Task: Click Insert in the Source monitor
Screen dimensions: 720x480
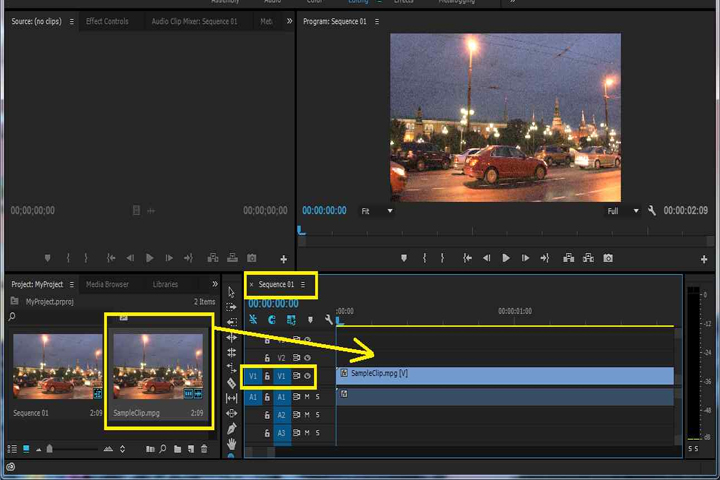Action: (x=213, y=258)
